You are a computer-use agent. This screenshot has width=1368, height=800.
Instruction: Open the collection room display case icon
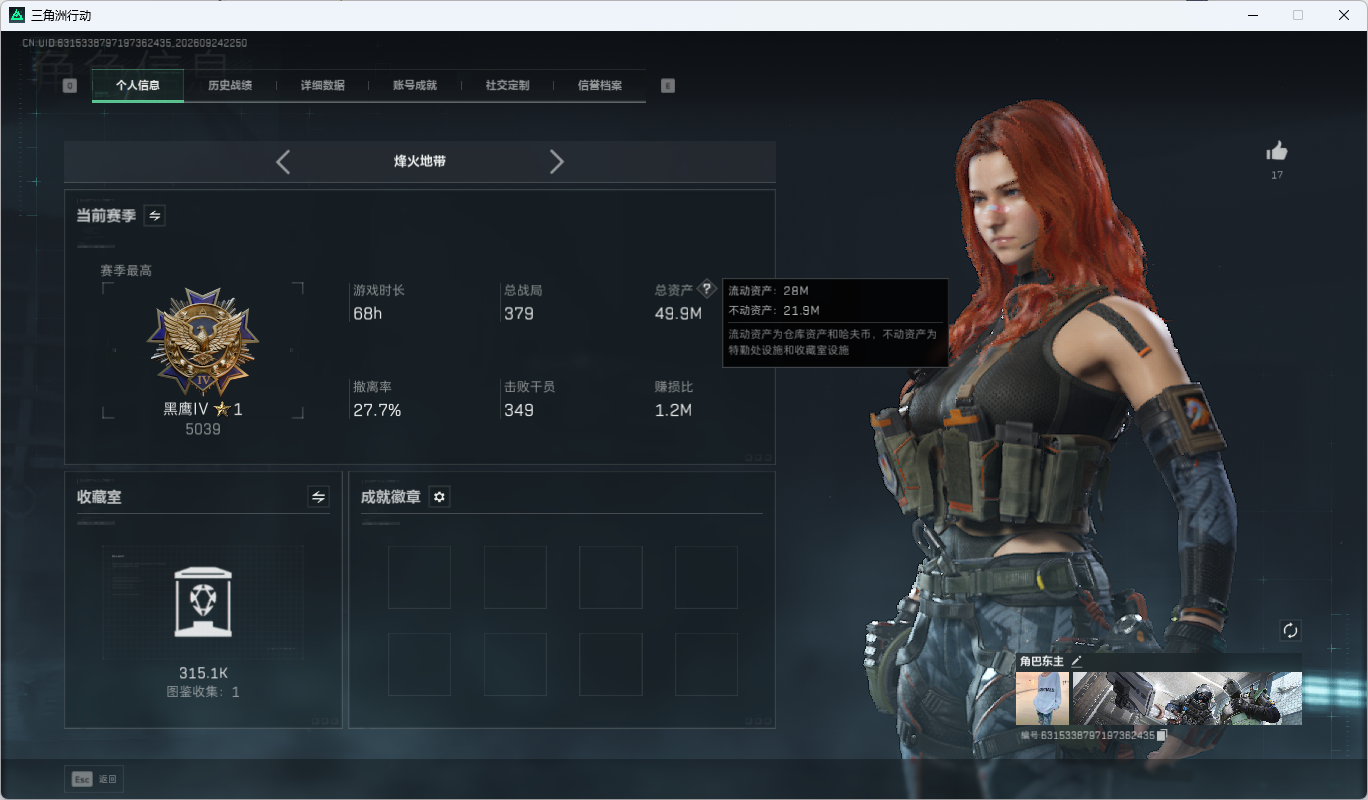click(x=203, y=601)
